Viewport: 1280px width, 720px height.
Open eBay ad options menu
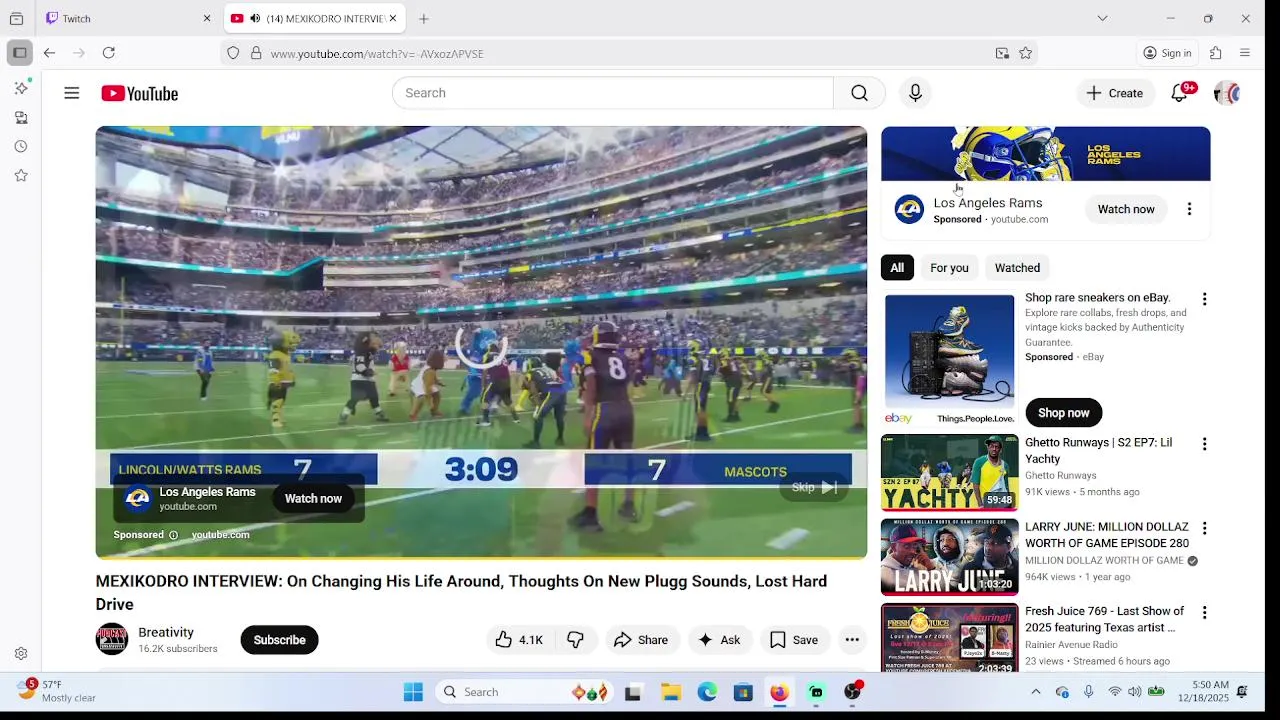coord(1204,299)
